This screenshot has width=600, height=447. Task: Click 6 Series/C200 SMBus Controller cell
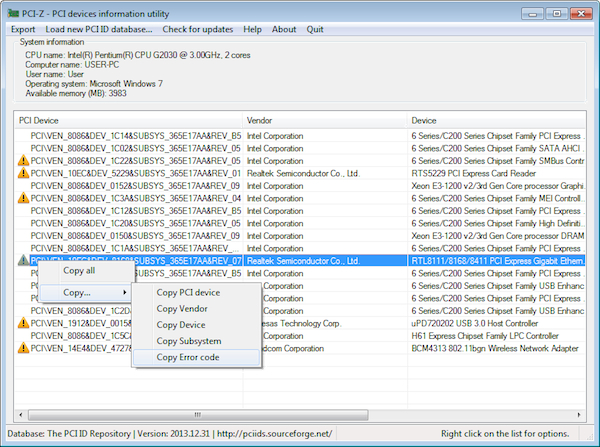pyautogui.click(x=498, y=161)
